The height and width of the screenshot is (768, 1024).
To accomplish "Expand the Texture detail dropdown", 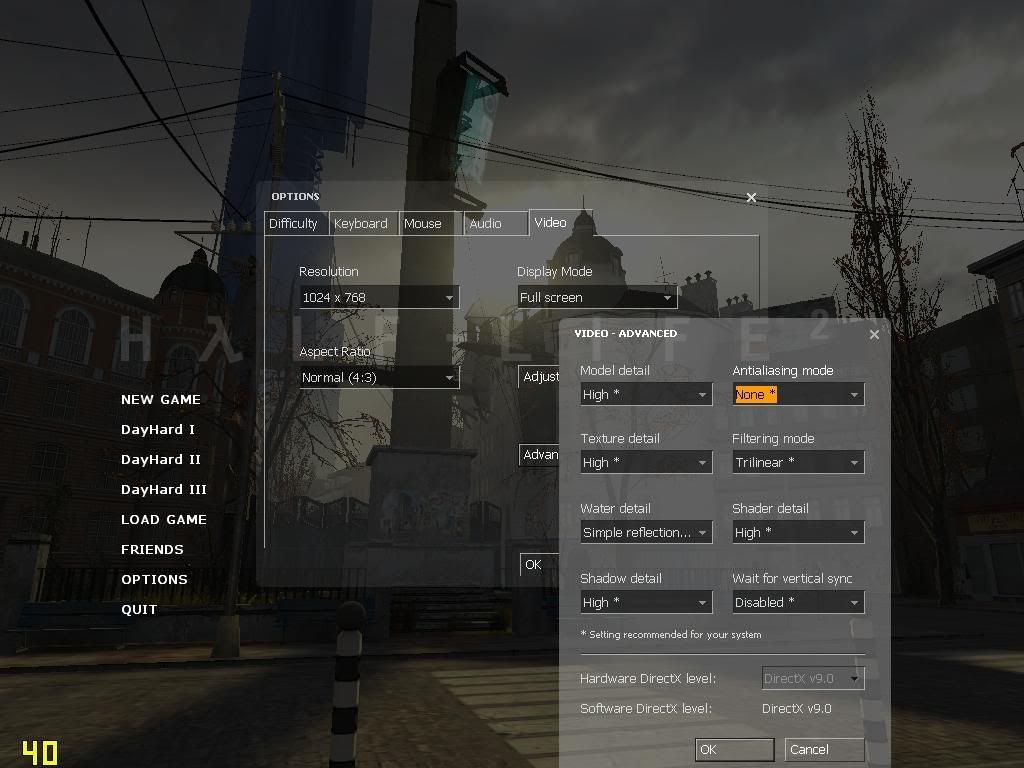I will (646, 462).
